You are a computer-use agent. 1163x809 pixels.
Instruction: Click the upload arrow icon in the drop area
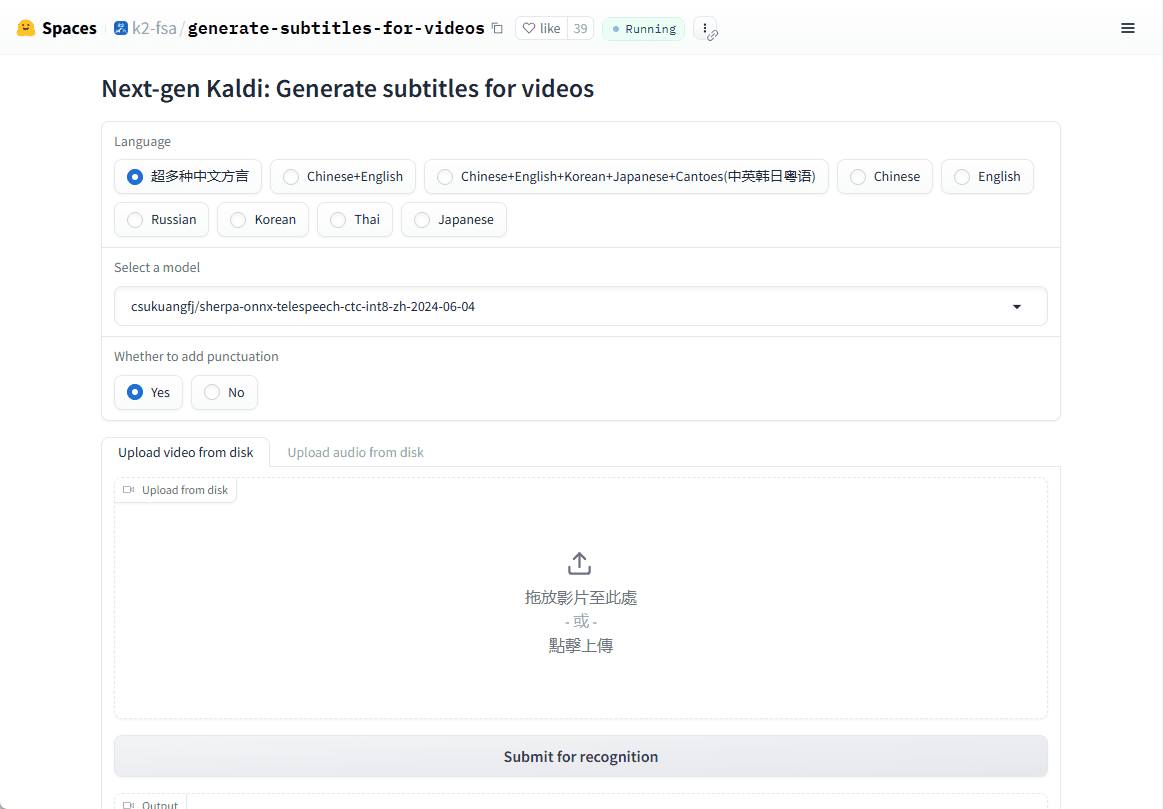[579, 563]
